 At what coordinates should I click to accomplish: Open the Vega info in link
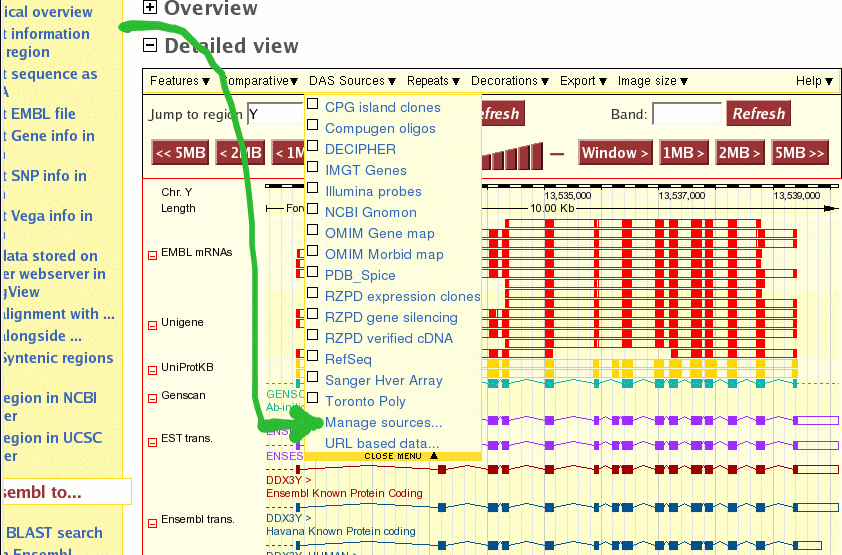point(48,216)
